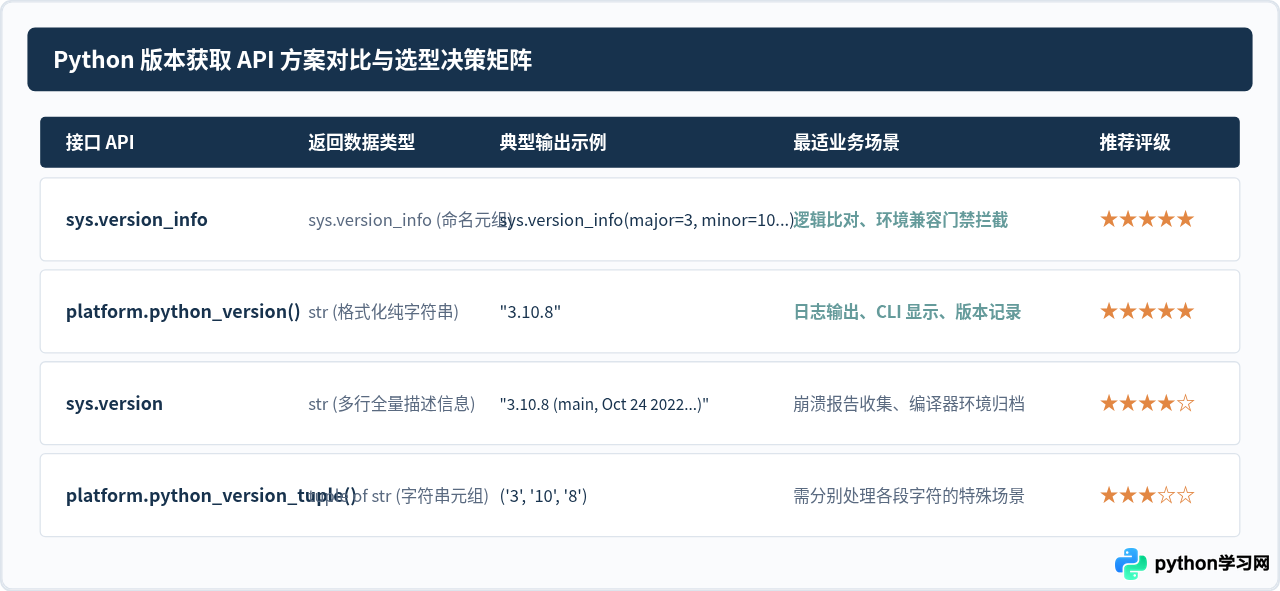Click '"3.10.8 (main, Oct 24 2022...)"' example cell
1280x591 pixels.
click(x=604, y=404)
